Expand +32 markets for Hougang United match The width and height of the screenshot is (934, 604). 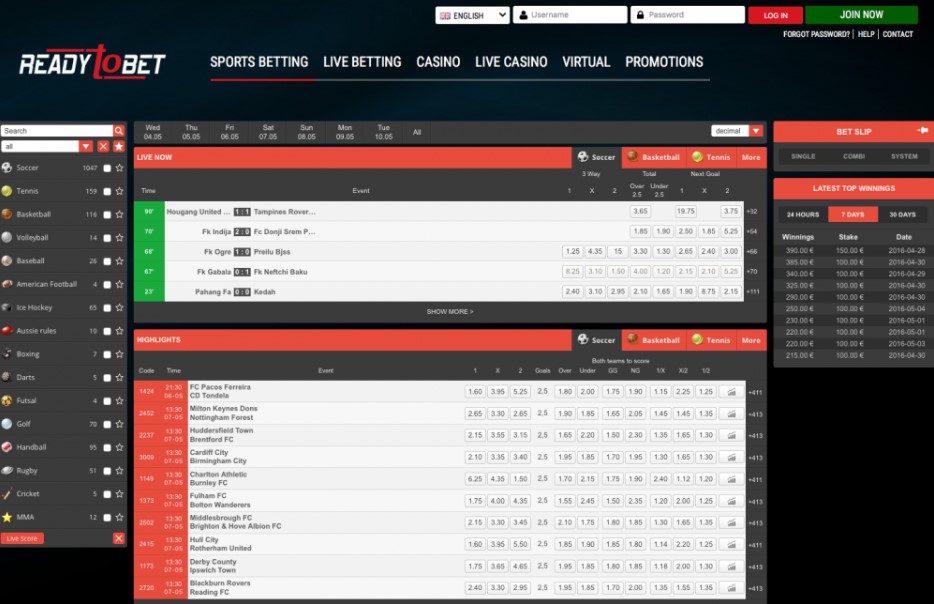[752, 211]
